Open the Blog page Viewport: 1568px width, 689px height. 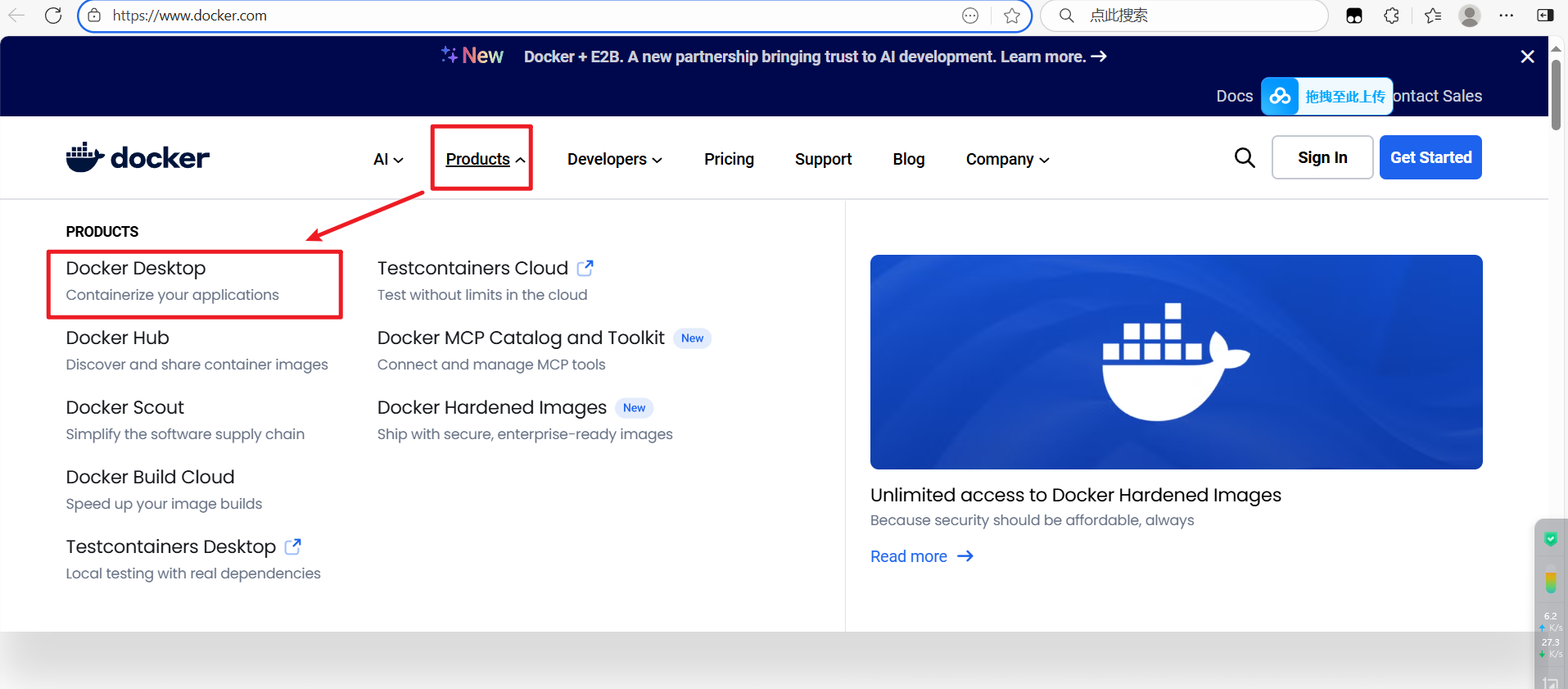908,159
